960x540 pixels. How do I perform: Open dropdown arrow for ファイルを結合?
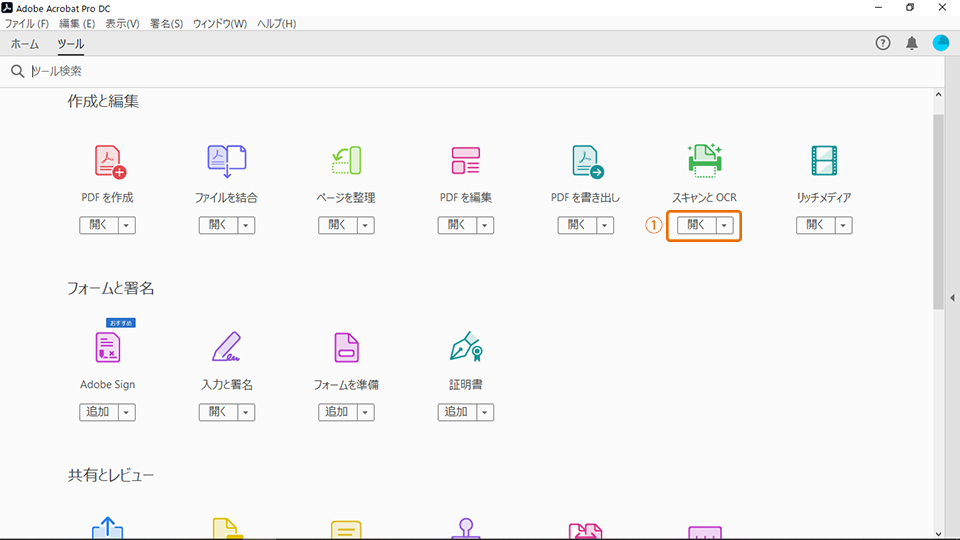(246, 225)
